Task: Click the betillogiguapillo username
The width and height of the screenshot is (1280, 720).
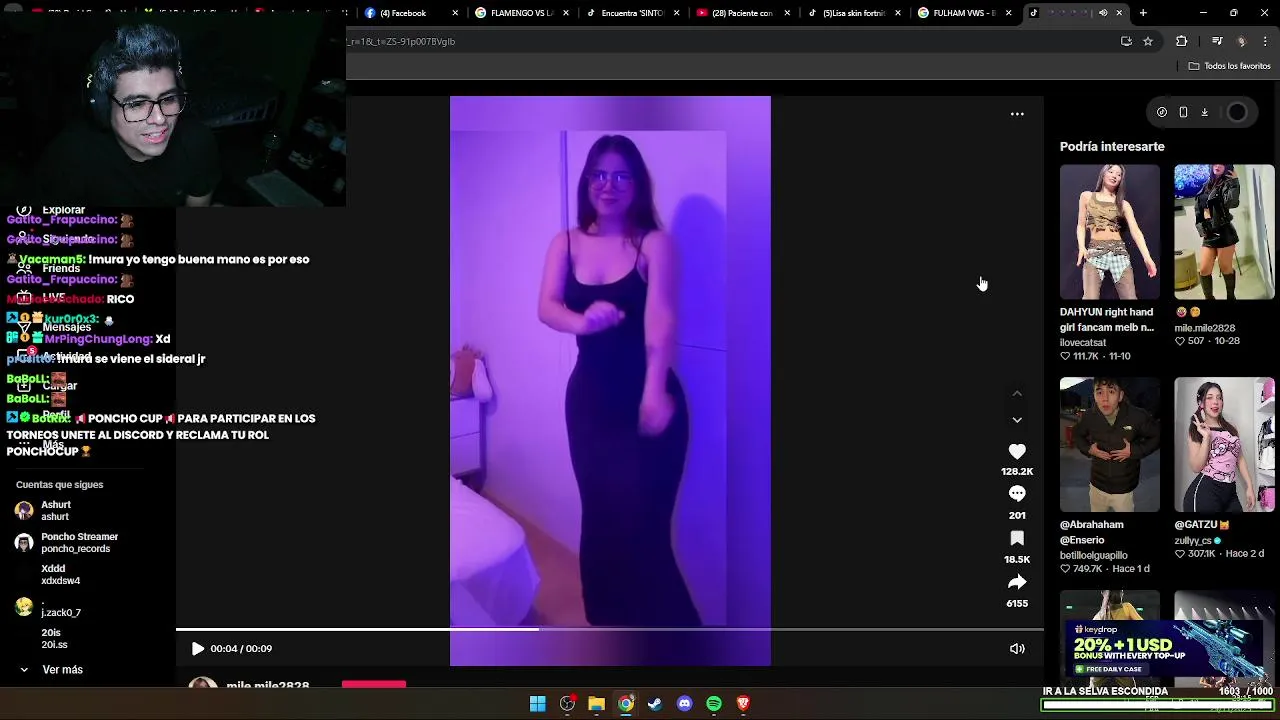Action: coord(1094,555)
